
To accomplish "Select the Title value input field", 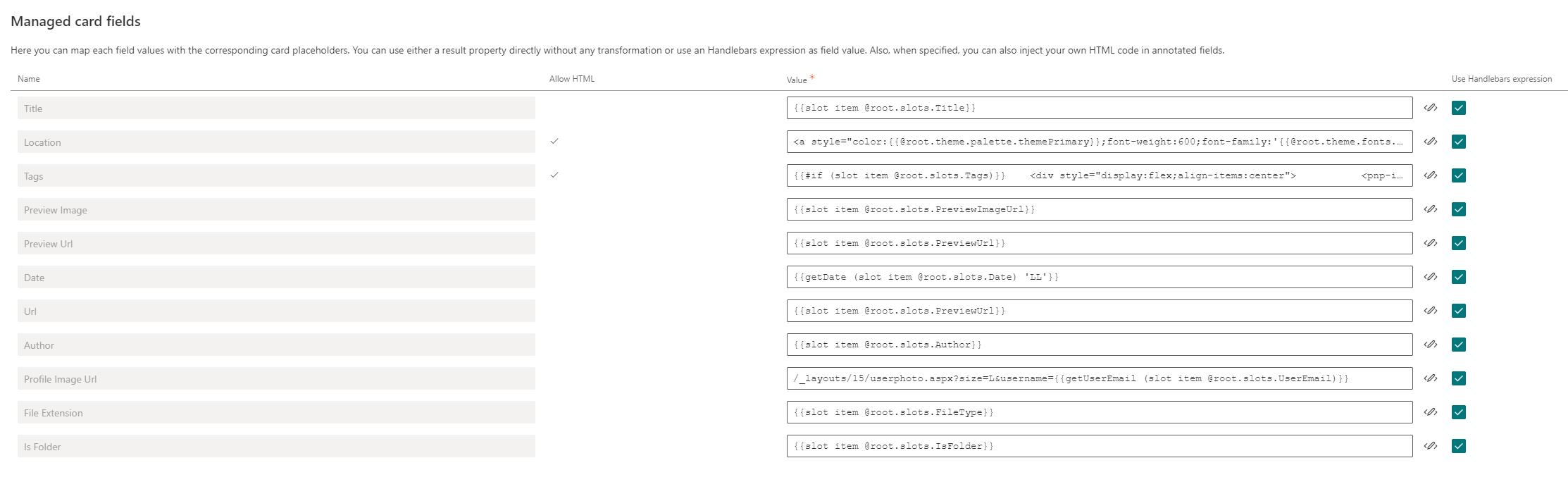I will tap(1099, 108).
